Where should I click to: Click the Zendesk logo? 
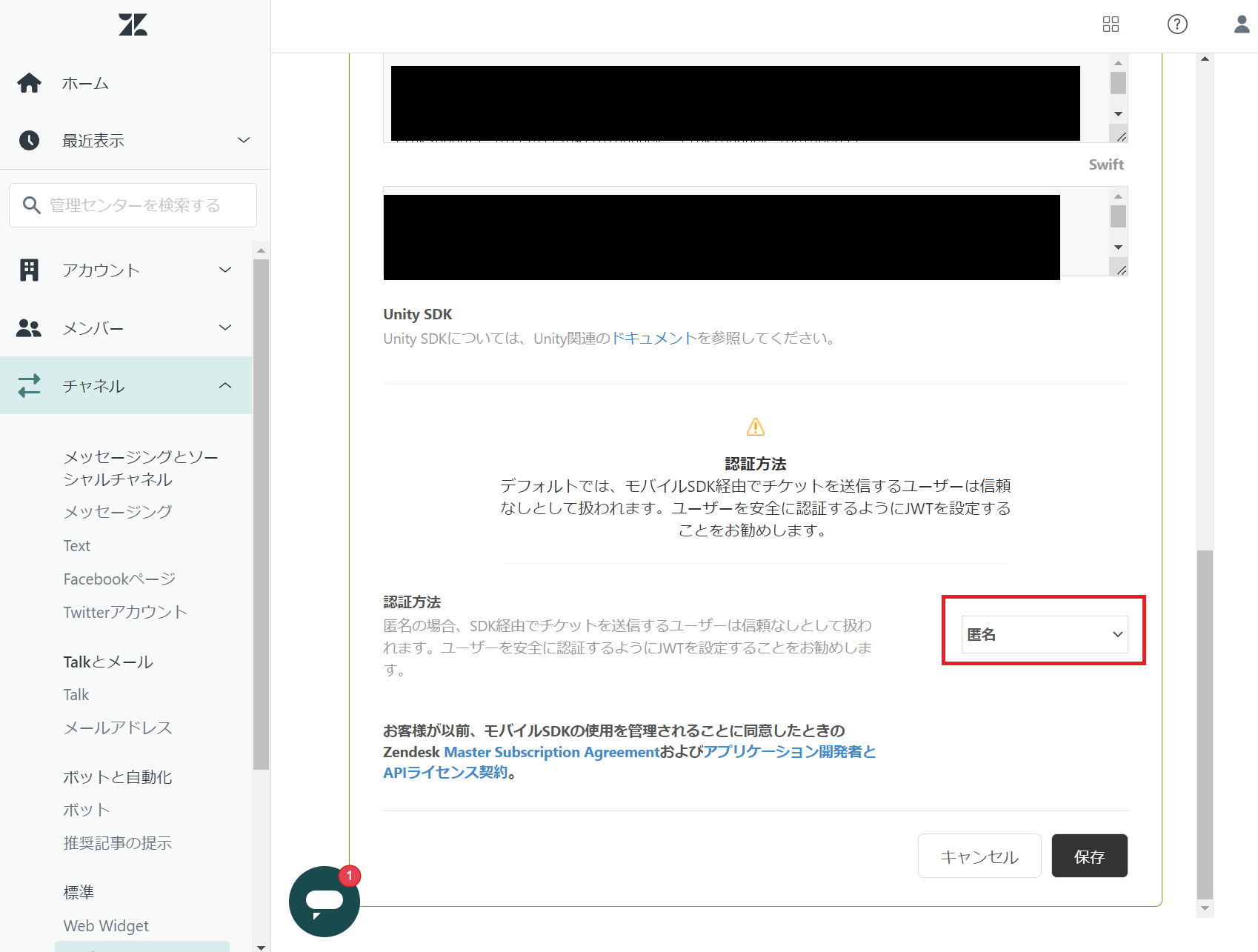[132, 24]
